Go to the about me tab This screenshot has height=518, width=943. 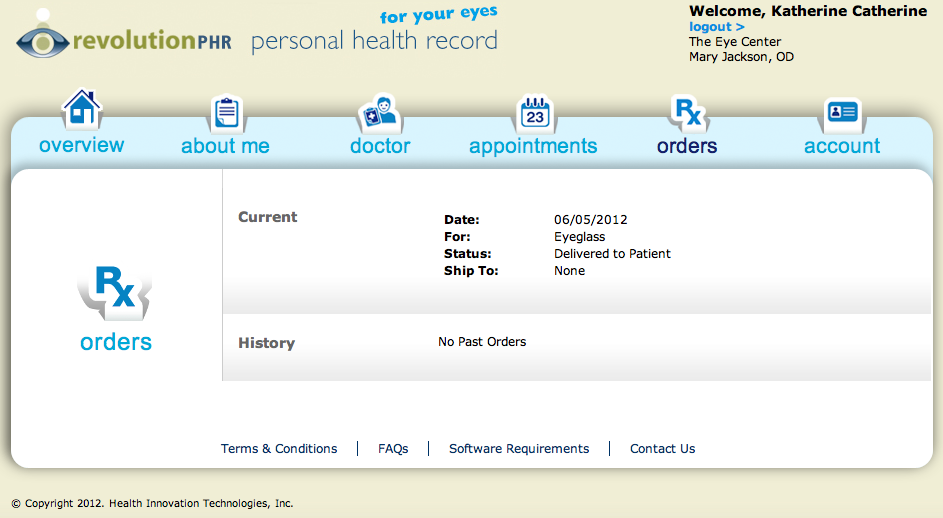click(226, 146)
